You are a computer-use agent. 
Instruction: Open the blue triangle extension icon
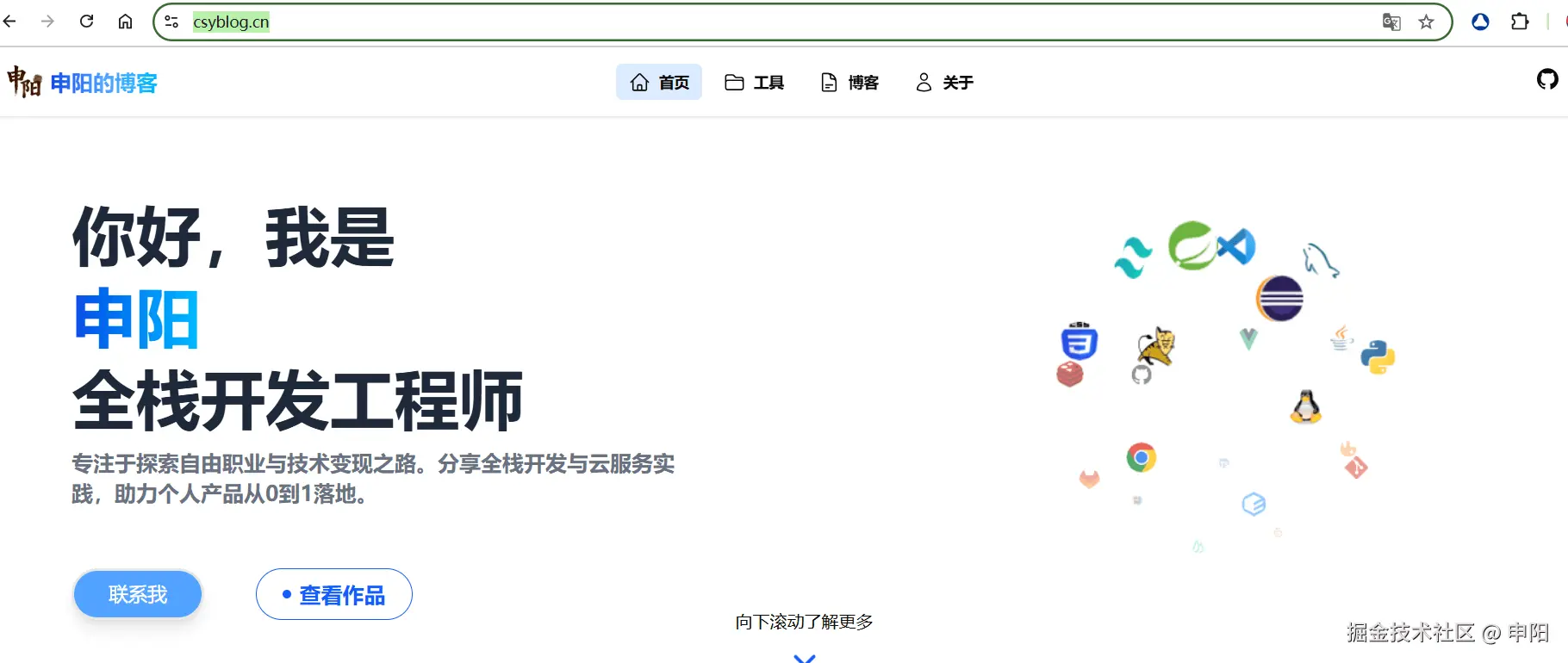(1480, 22)
